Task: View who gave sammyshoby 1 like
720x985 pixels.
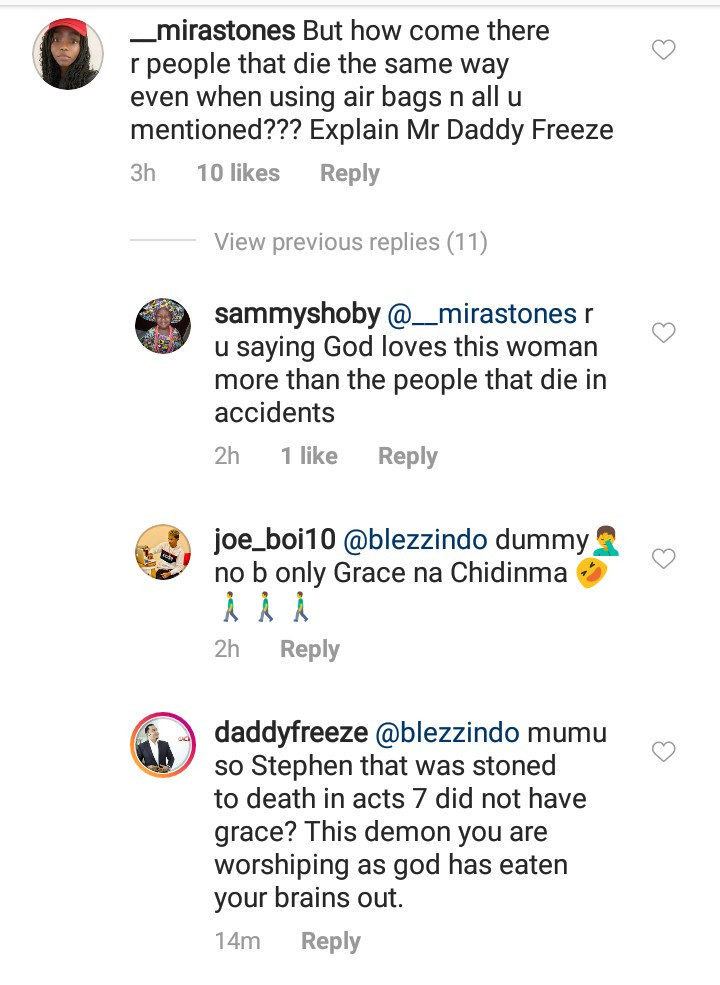Action: tap(308, 456)
